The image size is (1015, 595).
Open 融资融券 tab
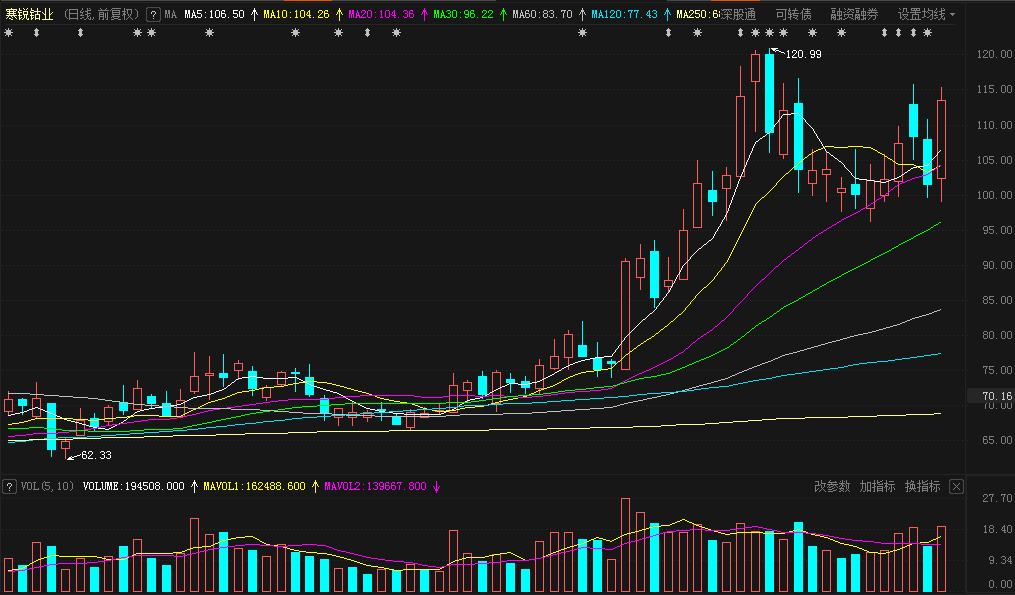(854, 14)
